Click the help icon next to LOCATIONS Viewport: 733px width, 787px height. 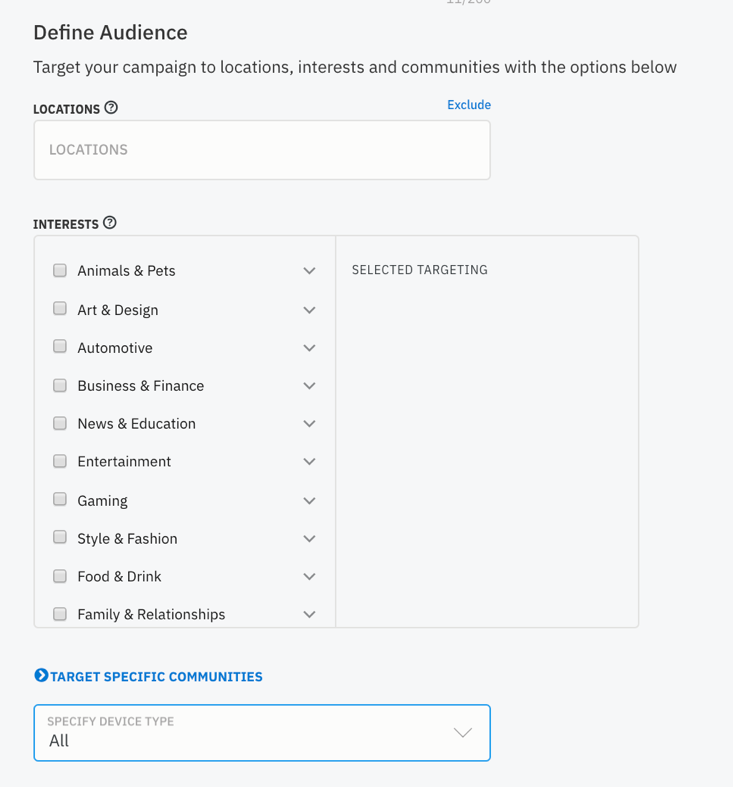tap(111, 107)
